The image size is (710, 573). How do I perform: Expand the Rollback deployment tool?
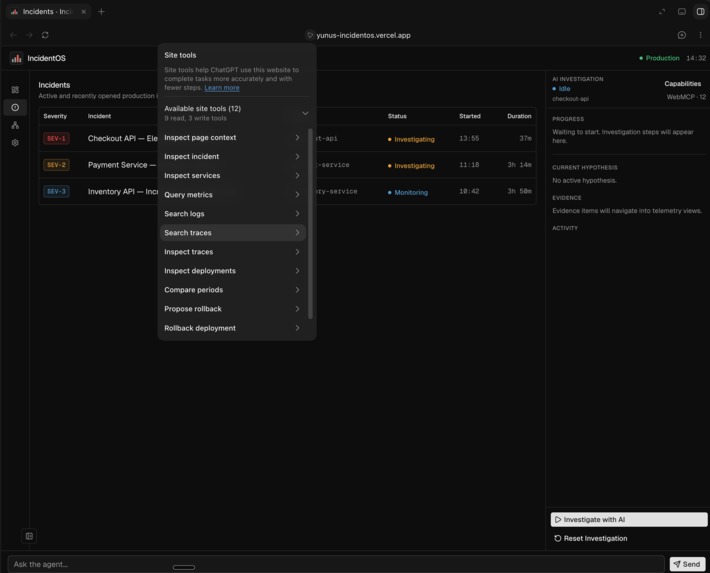pyautogui.click(x=233, y=328)
